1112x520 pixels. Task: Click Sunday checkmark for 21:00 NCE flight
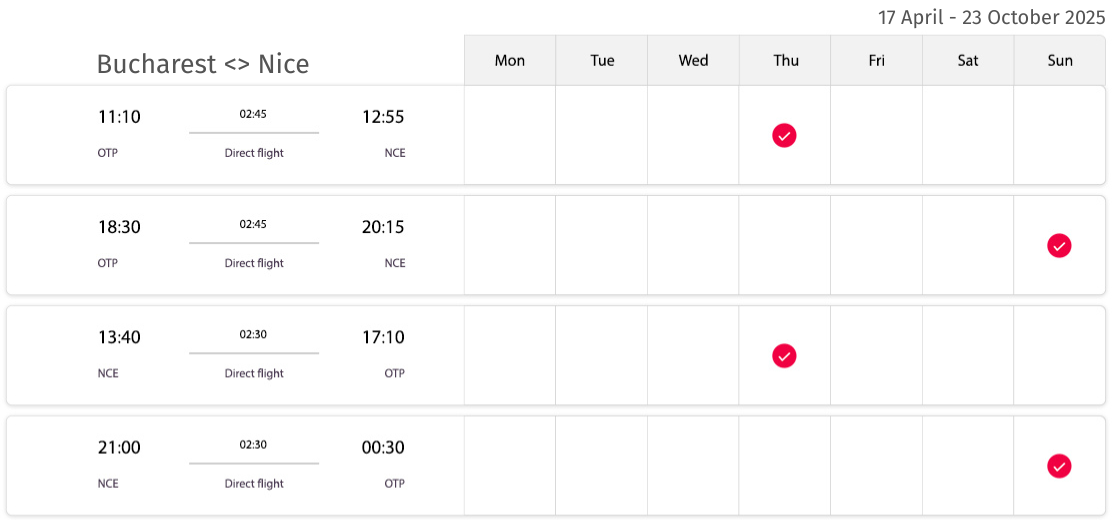coord(1059,466)
